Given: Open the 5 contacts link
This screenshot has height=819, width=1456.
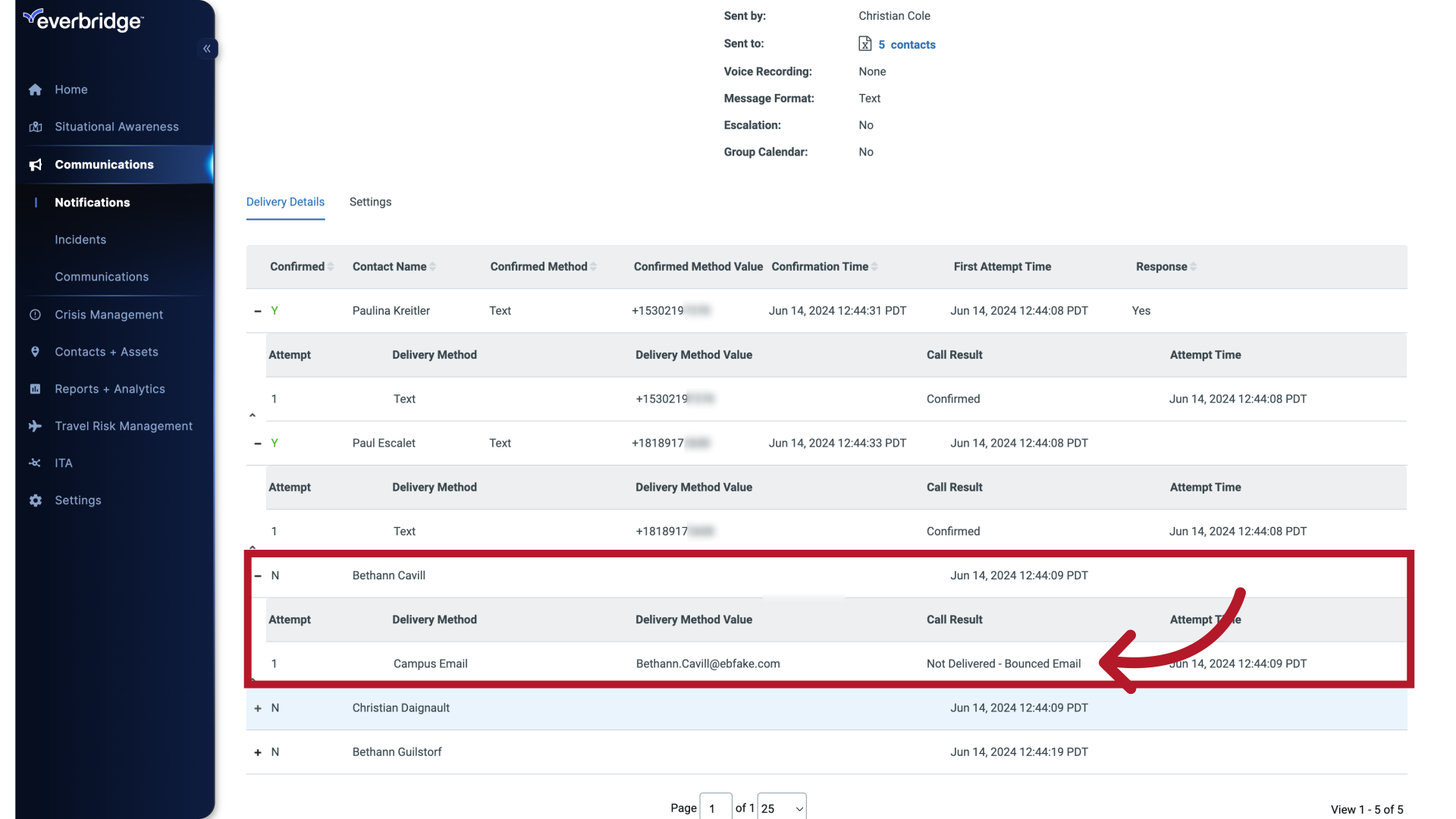Looking at the screenshot, I should point(907,44).
